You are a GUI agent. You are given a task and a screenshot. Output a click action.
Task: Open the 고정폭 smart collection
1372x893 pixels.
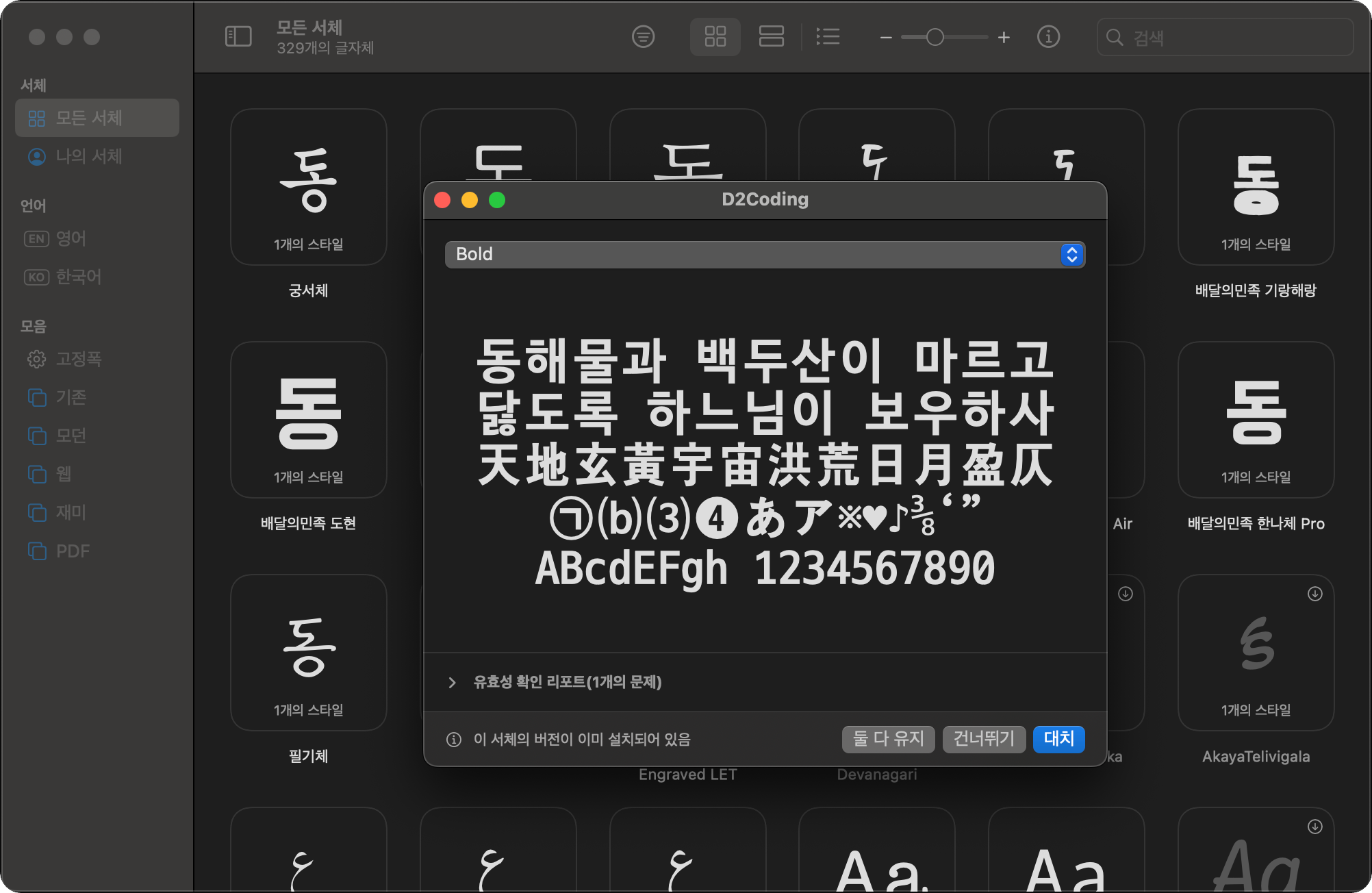pyautogui.click(x=78, y=359)
